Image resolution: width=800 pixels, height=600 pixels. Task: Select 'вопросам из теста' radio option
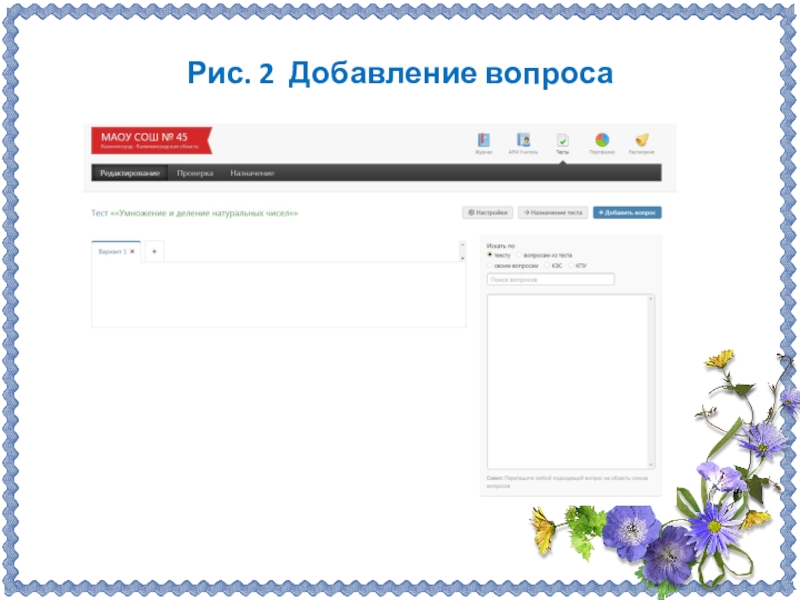[x=520, y=255]
